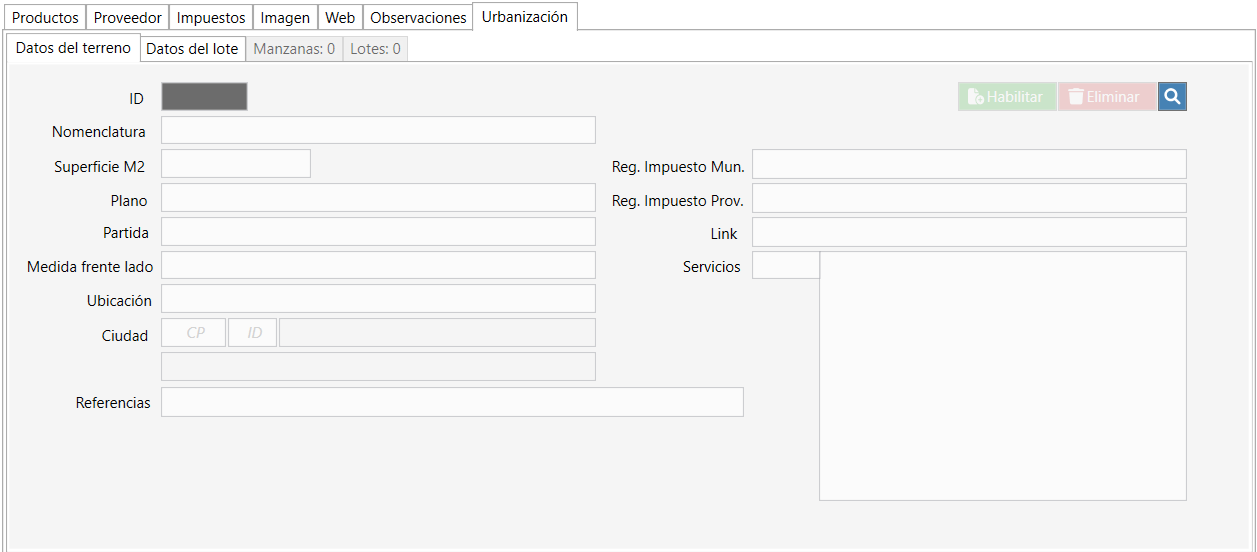Open the Impuestos tab
Screen dimensions: 1257x552
(x=211, y=18)
